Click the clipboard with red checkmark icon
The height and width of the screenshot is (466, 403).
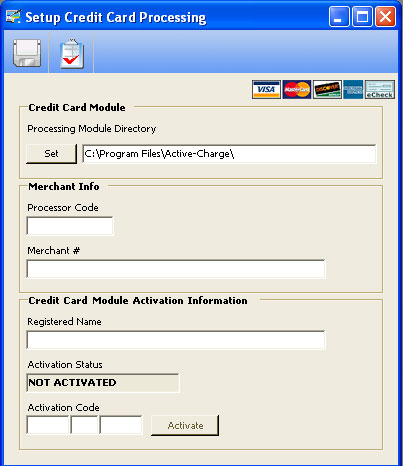click(72, 54)
